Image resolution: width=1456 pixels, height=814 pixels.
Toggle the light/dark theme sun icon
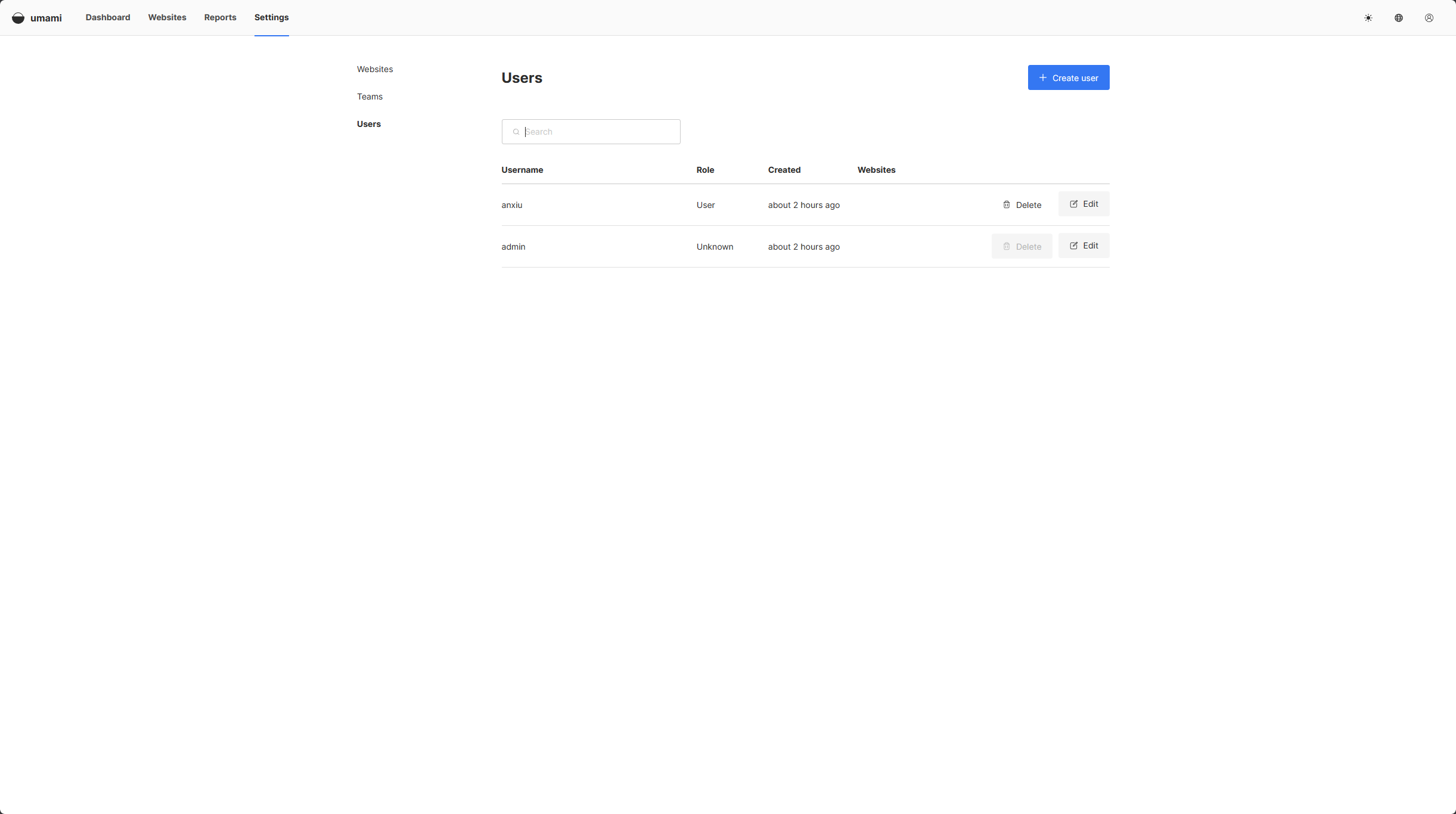pyautogui.click(x=1368, y=18)
